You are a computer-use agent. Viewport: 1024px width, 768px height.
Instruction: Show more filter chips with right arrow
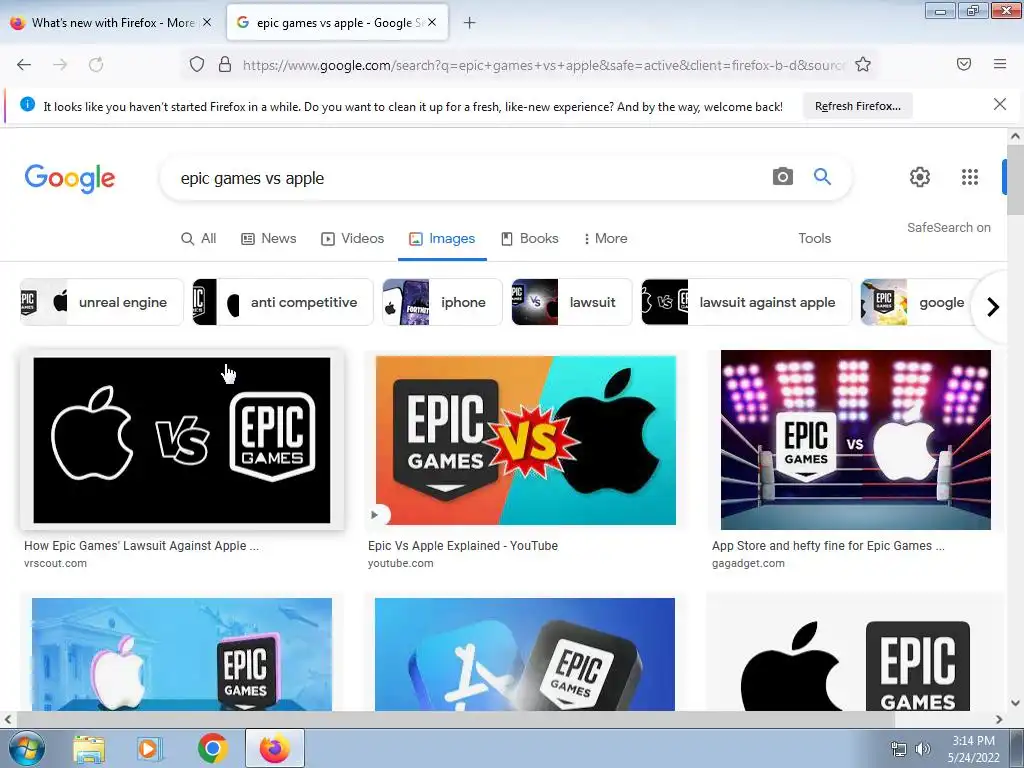click(993, 306)
